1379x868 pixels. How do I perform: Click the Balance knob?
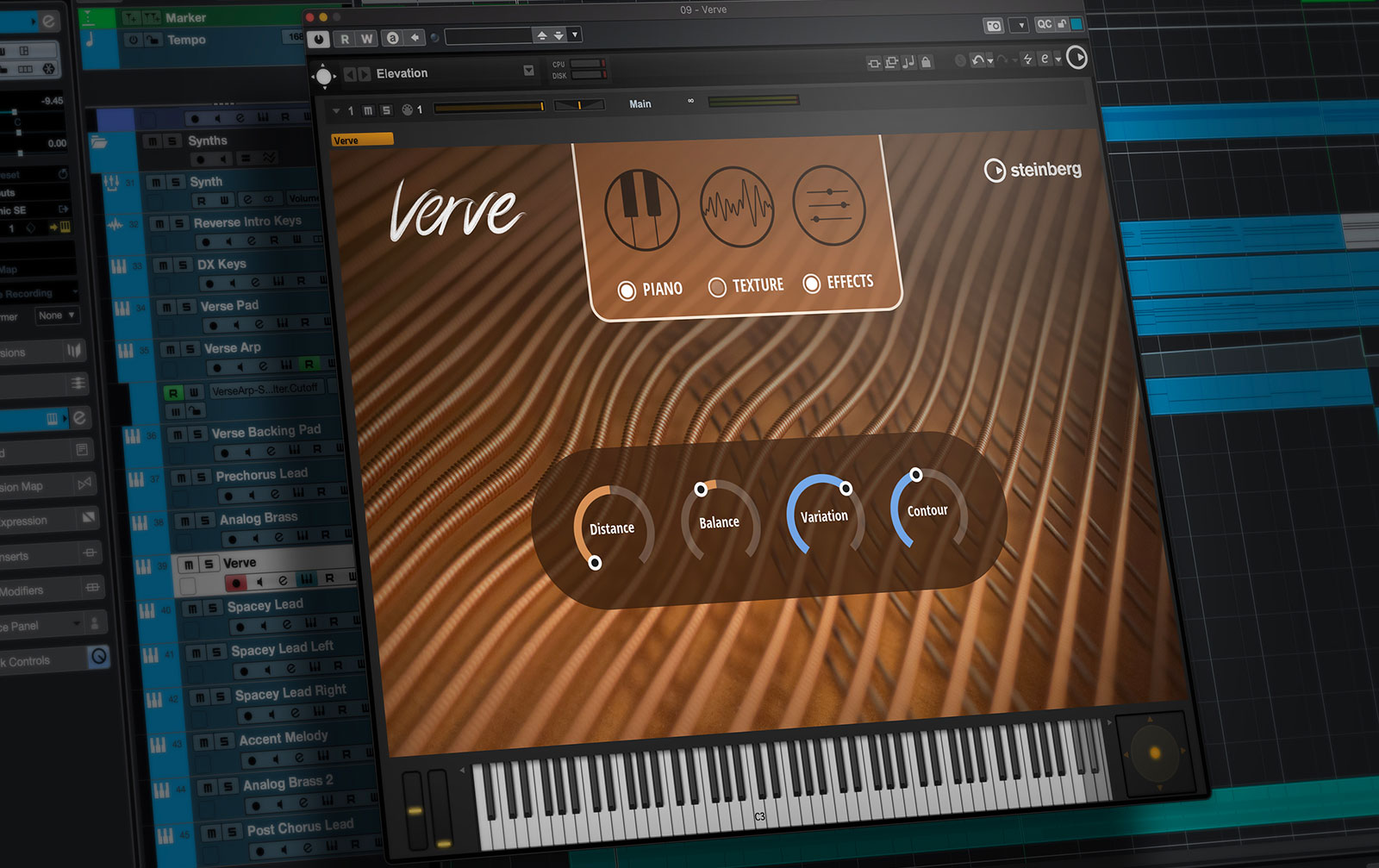(x=719, y=521)
